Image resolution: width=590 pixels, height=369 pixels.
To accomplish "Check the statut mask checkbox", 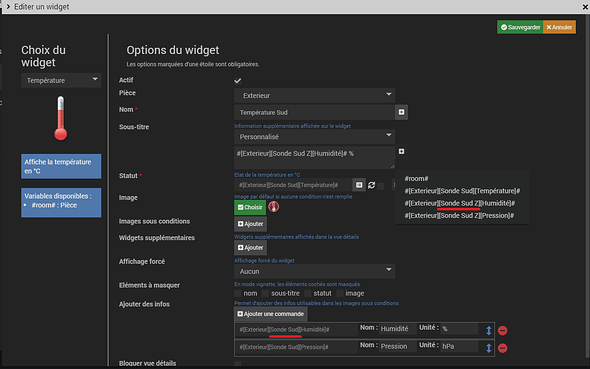I will click(308, 293).
